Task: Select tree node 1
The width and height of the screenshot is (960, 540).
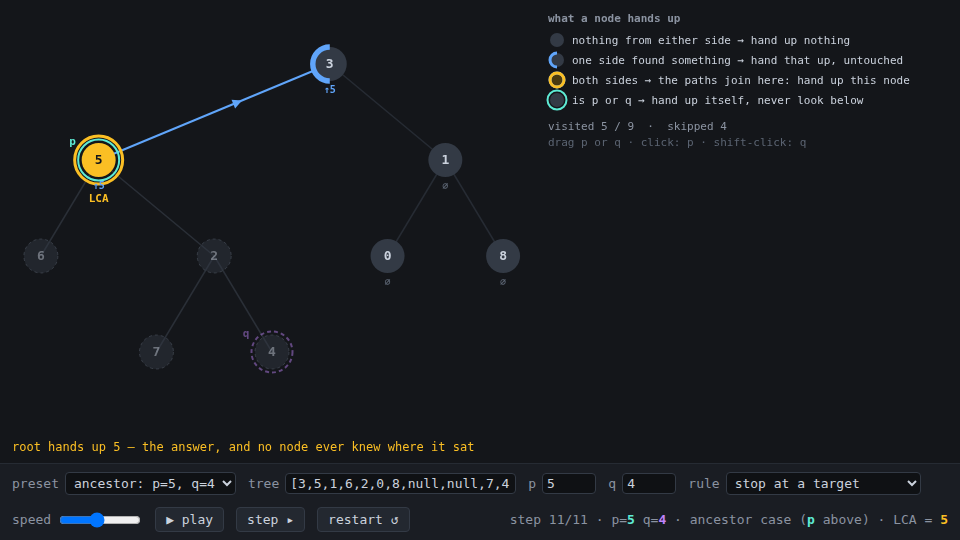Action: pos(445,160)
